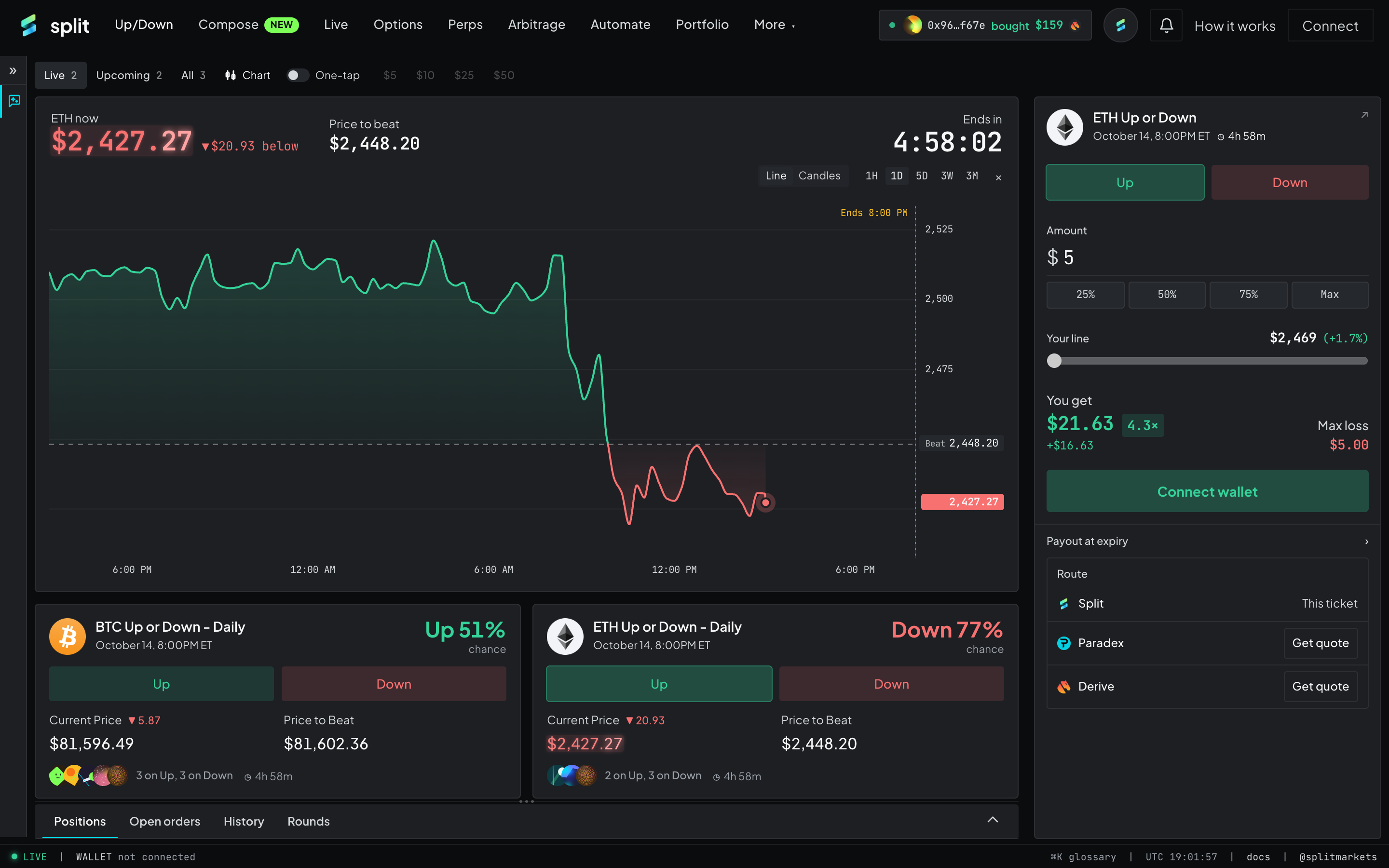Choose Up on BTC Up or Down Daily
The height and width of the screenshot is (868, 1389).
pos(161,684)
